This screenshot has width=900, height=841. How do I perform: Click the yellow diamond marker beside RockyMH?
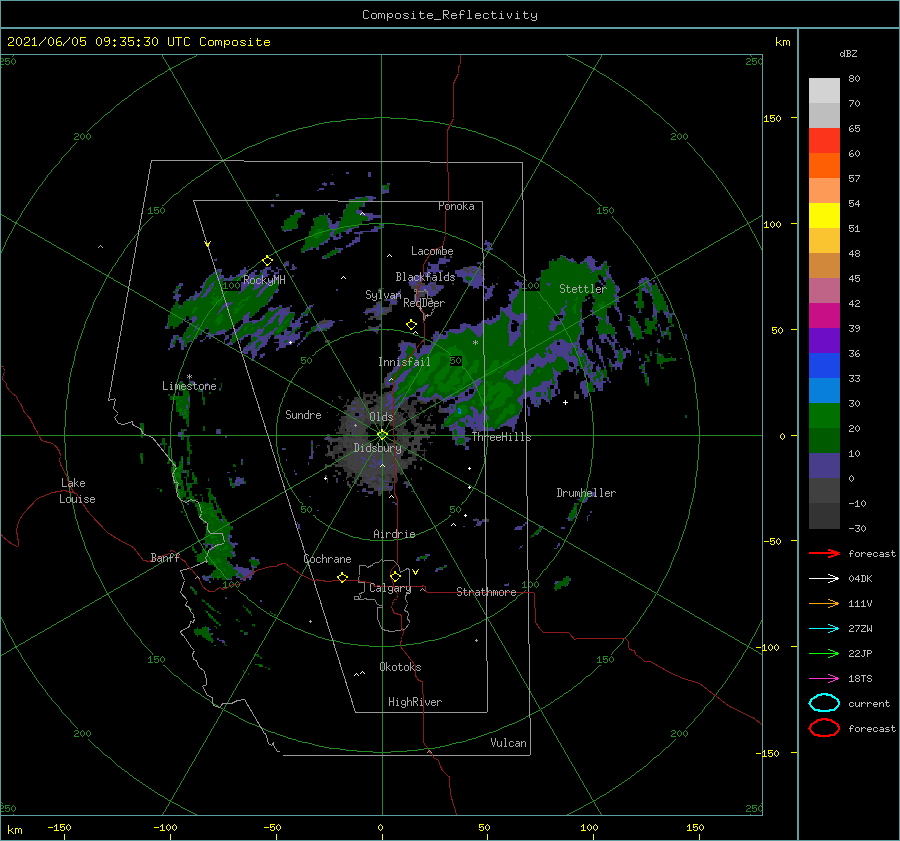267,261
